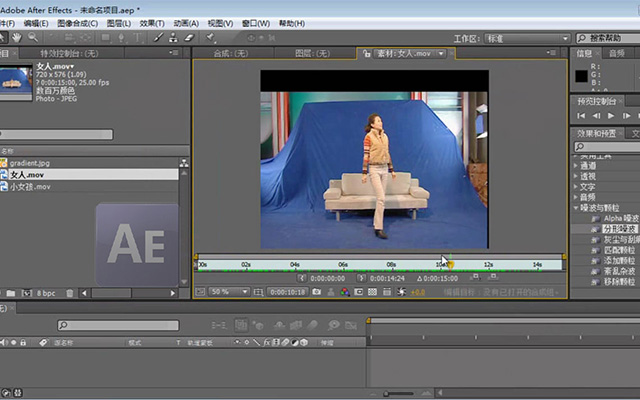Select the Brush tool
The height and width of the screenshot is (400, 640).
pos(158,38)
